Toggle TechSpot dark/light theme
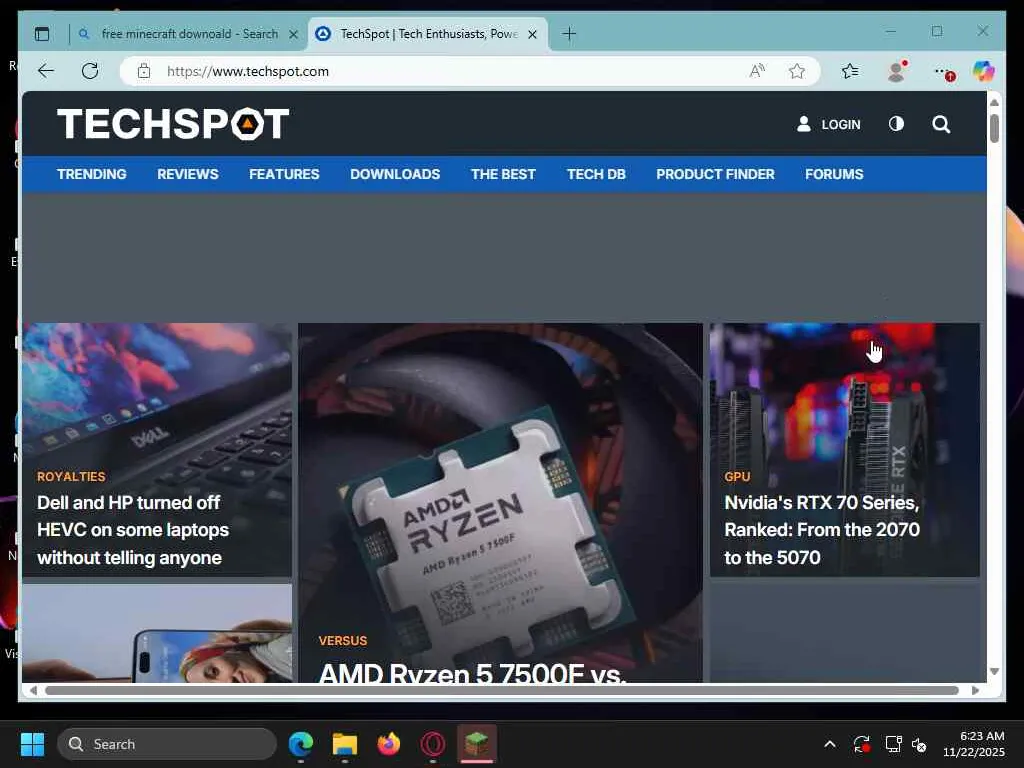 [x=896, y=124]
